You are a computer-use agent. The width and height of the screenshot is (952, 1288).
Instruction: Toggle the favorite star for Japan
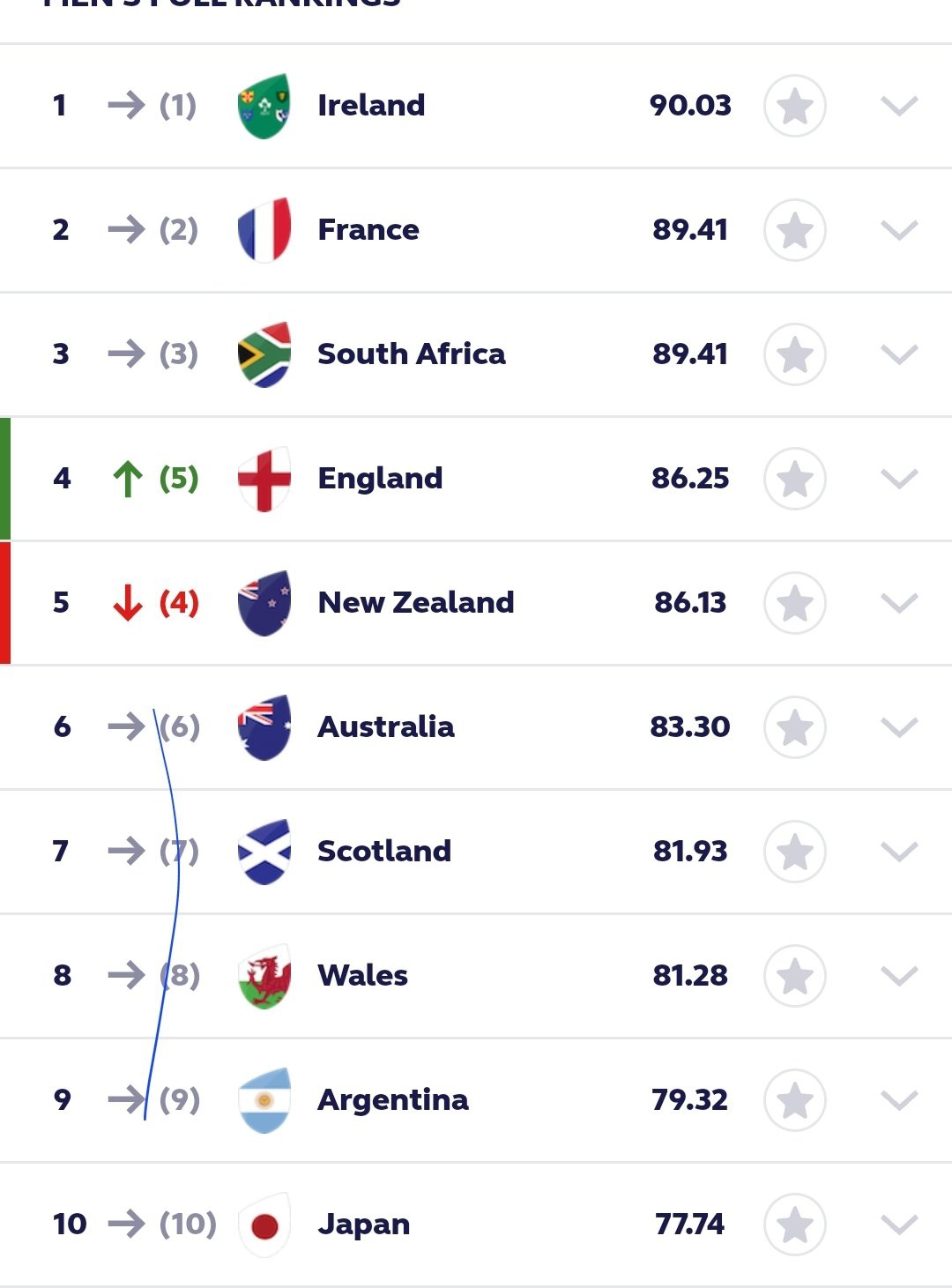[x=795, y=1225]
